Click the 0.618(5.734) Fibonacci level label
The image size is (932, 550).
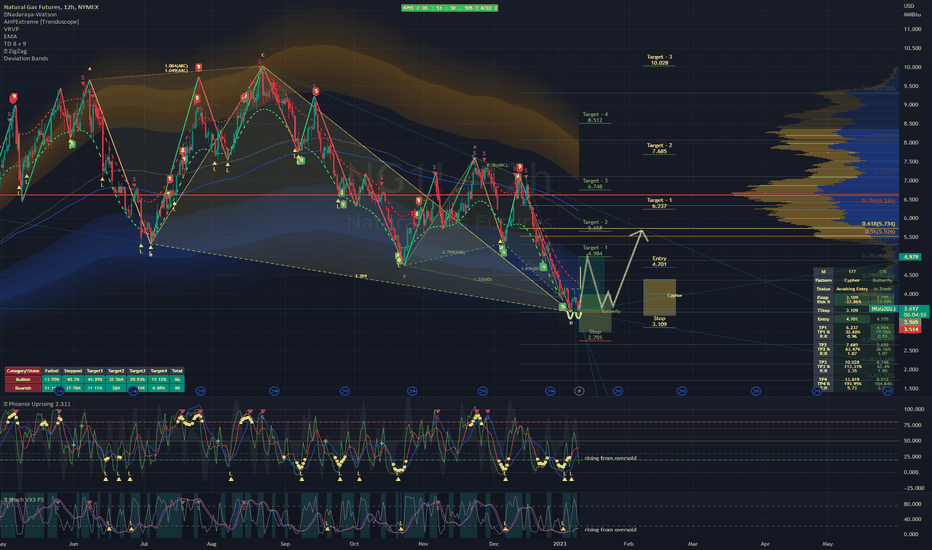(x=879, y=224)
